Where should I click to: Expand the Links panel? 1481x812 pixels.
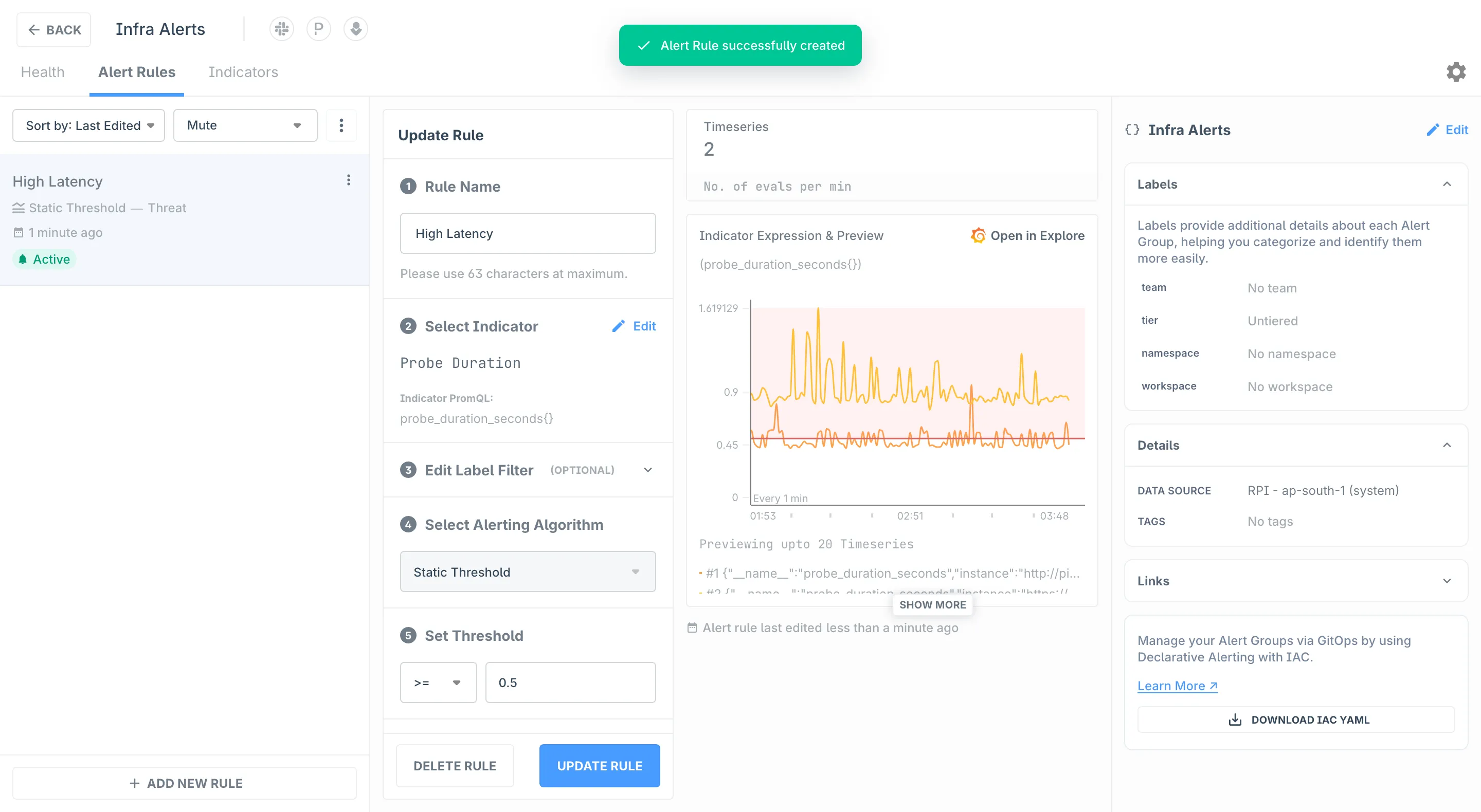click(1447, 581)
